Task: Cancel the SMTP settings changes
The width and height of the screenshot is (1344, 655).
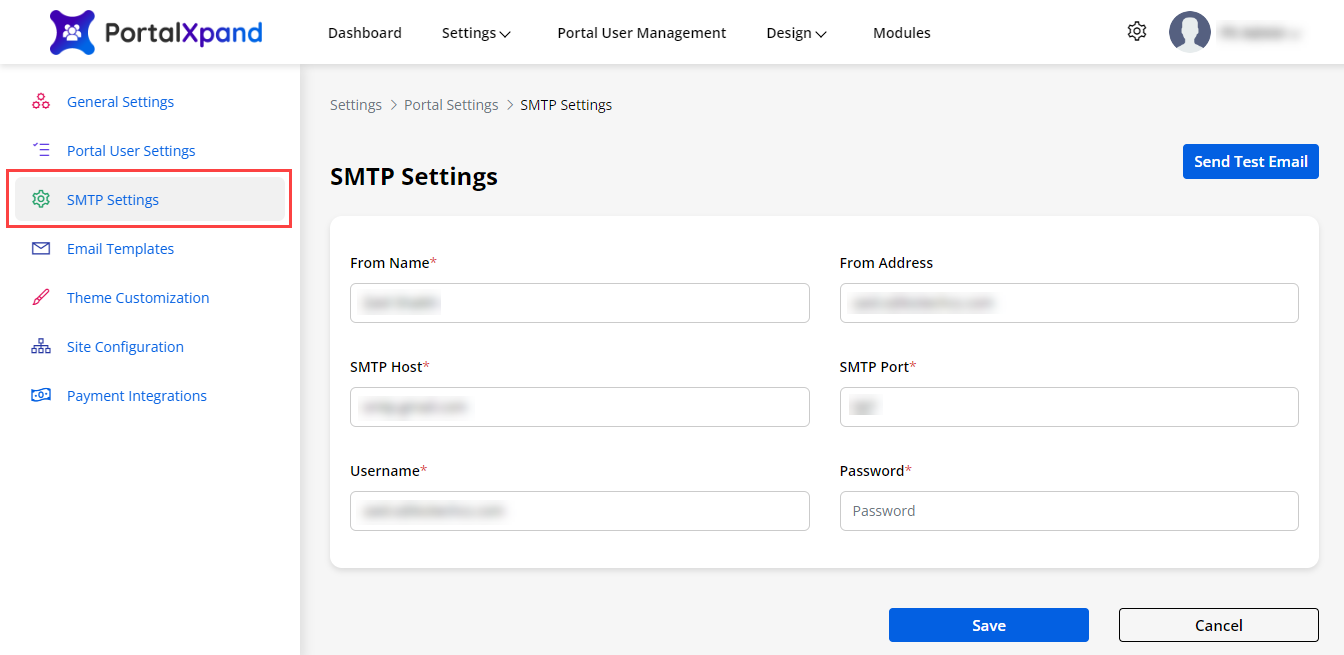Action: pos(1218,625)
